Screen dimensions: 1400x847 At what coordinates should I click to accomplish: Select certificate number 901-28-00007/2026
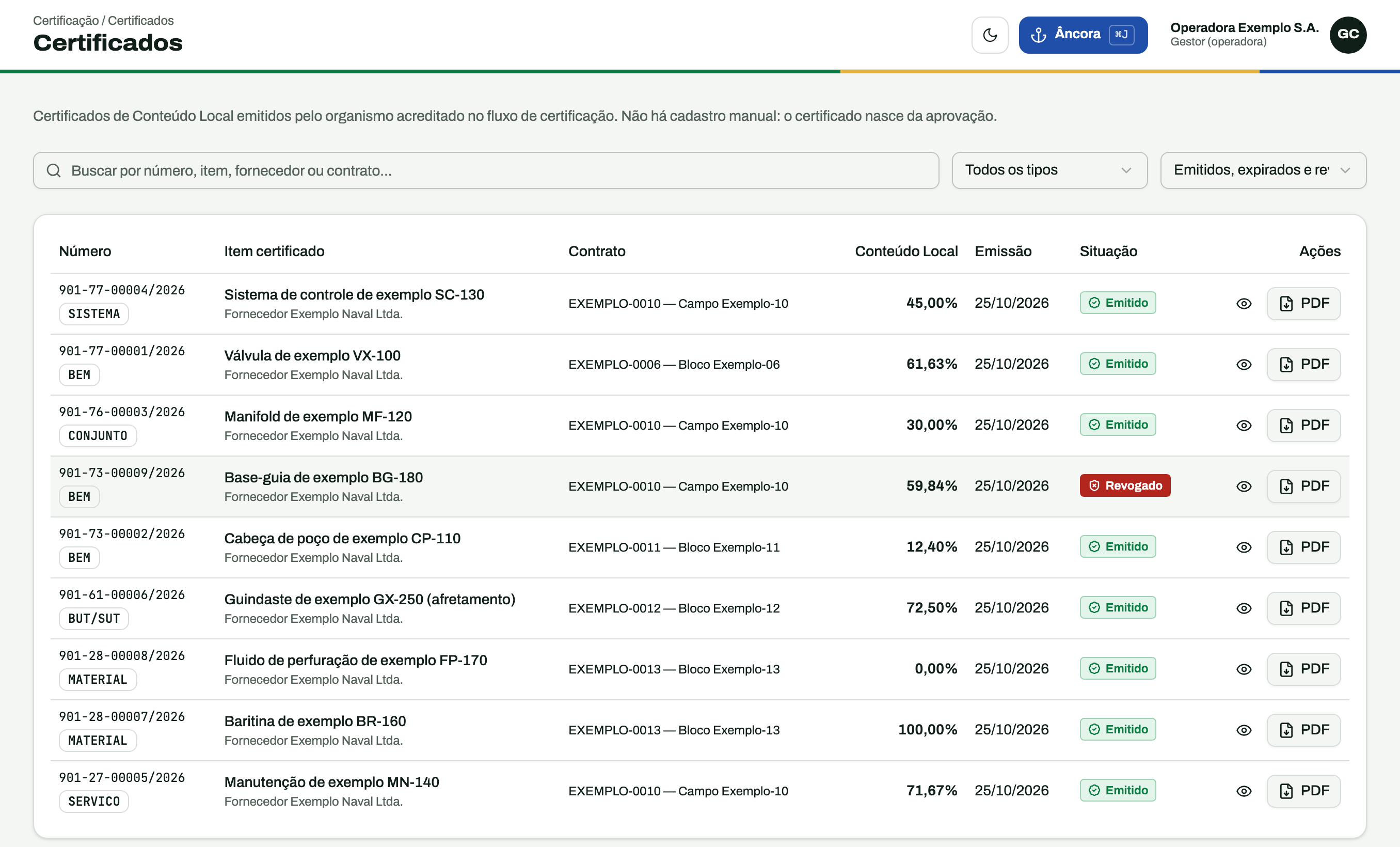pyautogui.click(x=122, y=717)
